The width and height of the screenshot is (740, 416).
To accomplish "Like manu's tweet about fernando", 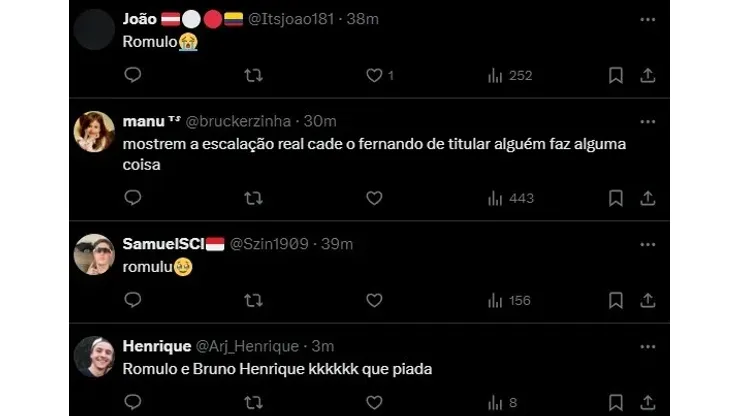I will point(374,198).
